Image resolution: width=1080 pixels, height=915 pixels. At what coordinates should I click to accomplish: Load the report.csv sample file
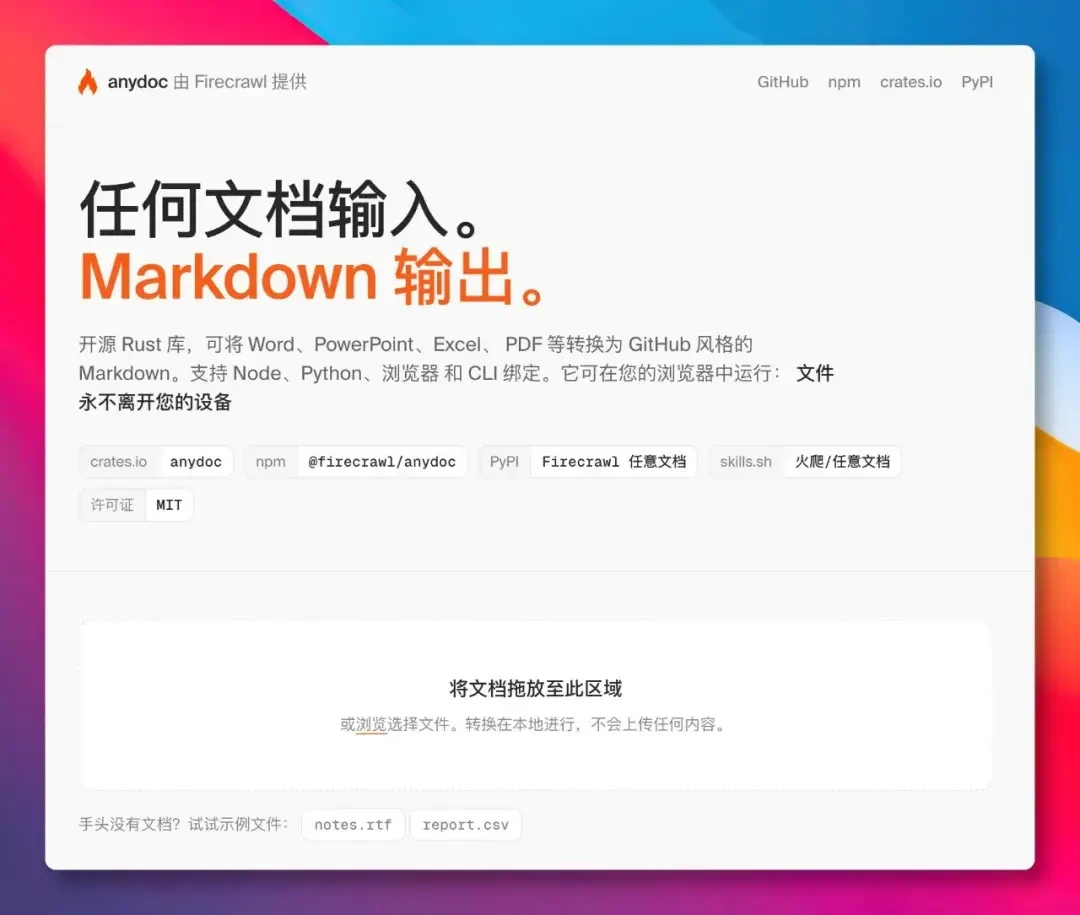pyautogui.click(x=466, y=825)
